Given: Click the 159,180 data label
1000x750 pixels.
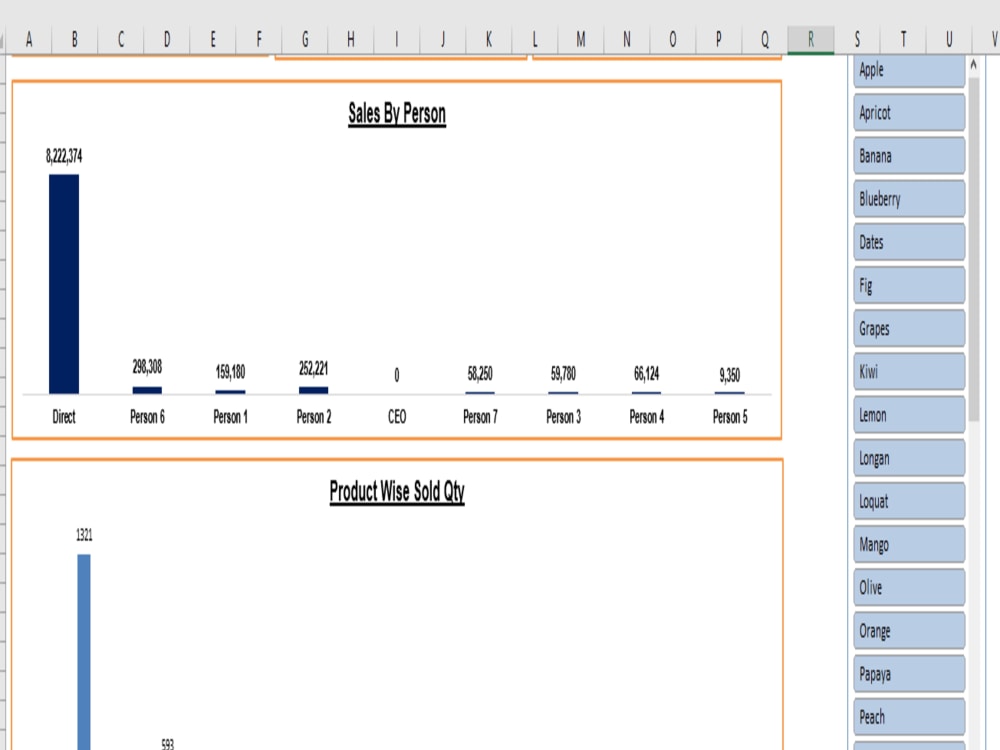Looking at the screenshot, I should tap(230, 372).
